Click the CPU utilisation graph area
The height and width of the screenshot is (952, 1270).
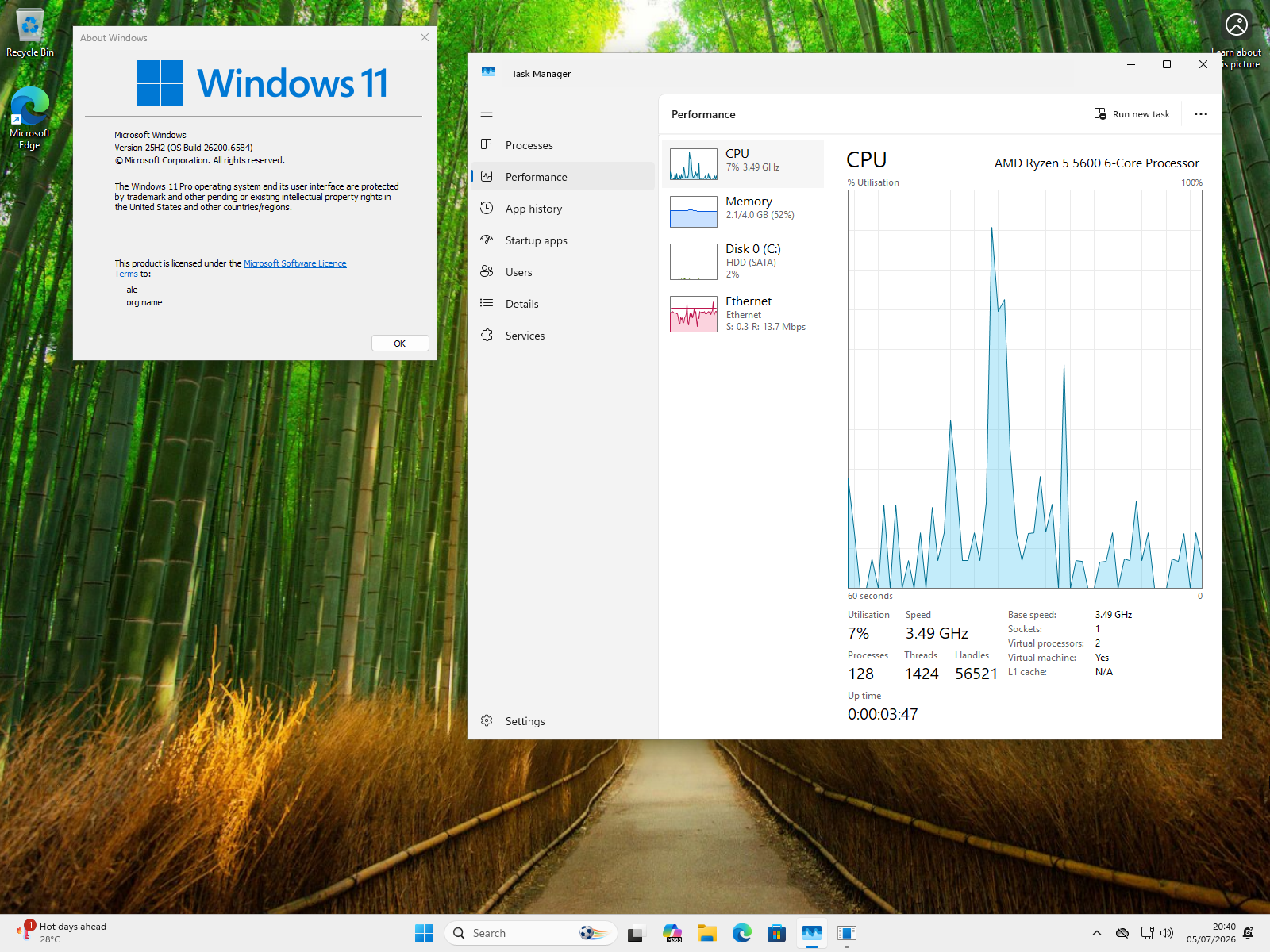coord(1025,389)
